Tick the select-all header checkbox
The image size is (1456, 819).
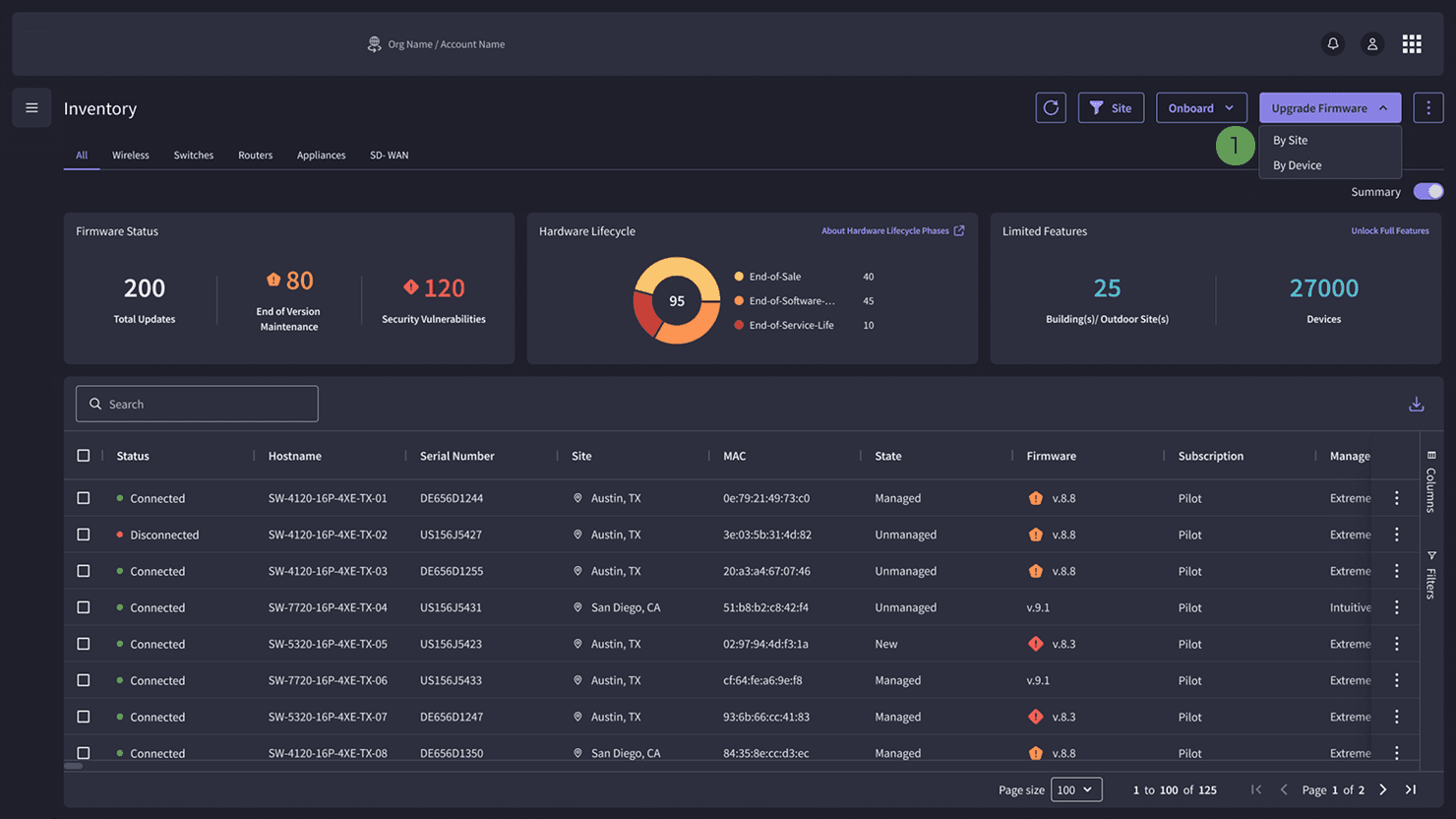point(84,456)
